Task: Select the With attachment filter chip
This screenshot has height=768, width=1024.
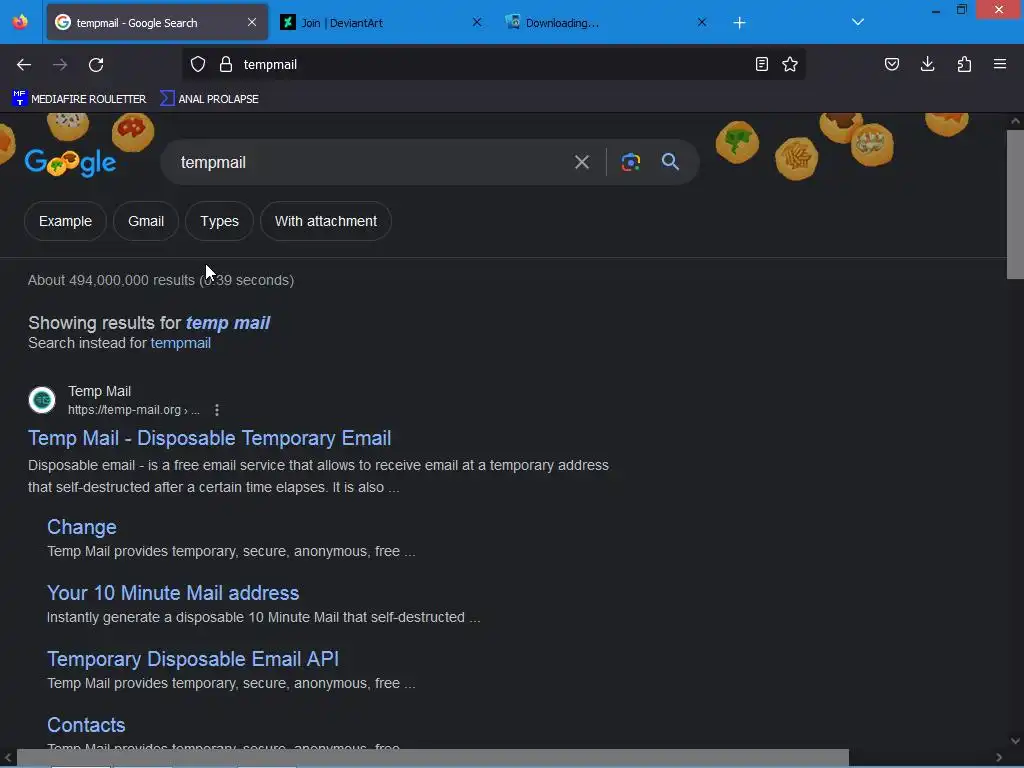Action: (x=326, y=221)
